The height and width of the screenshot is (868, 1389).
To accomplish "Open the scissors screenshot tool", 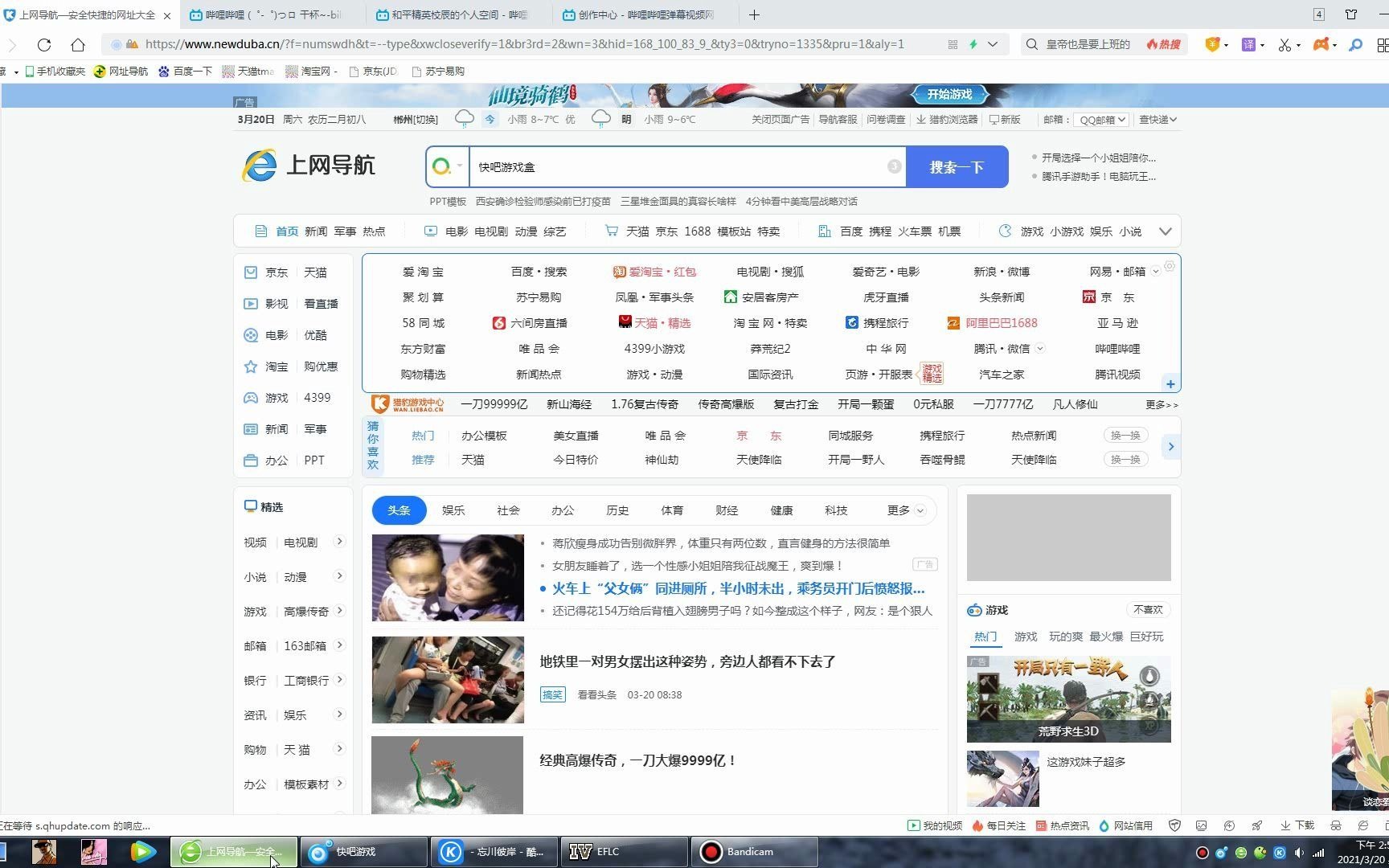I will (1285, 45).
